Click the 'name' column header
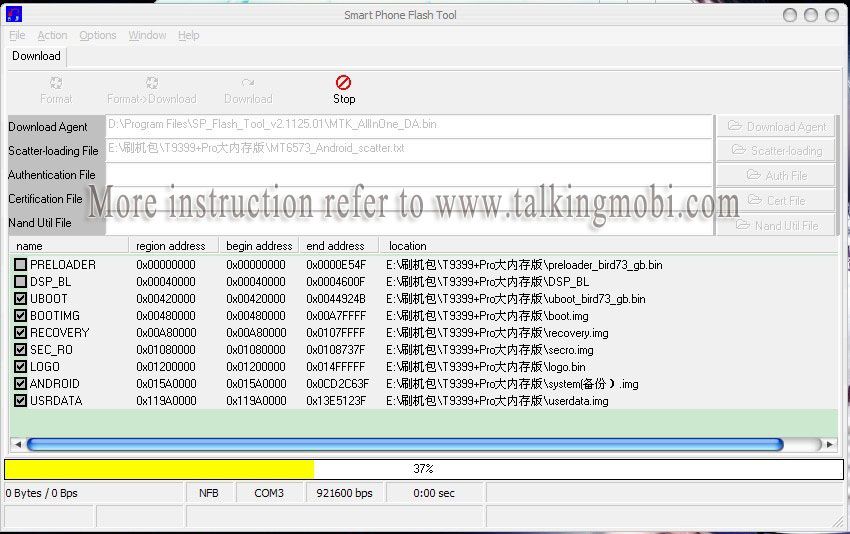The height and width of the screenshot is (534, 850). [x=69, y=246]
